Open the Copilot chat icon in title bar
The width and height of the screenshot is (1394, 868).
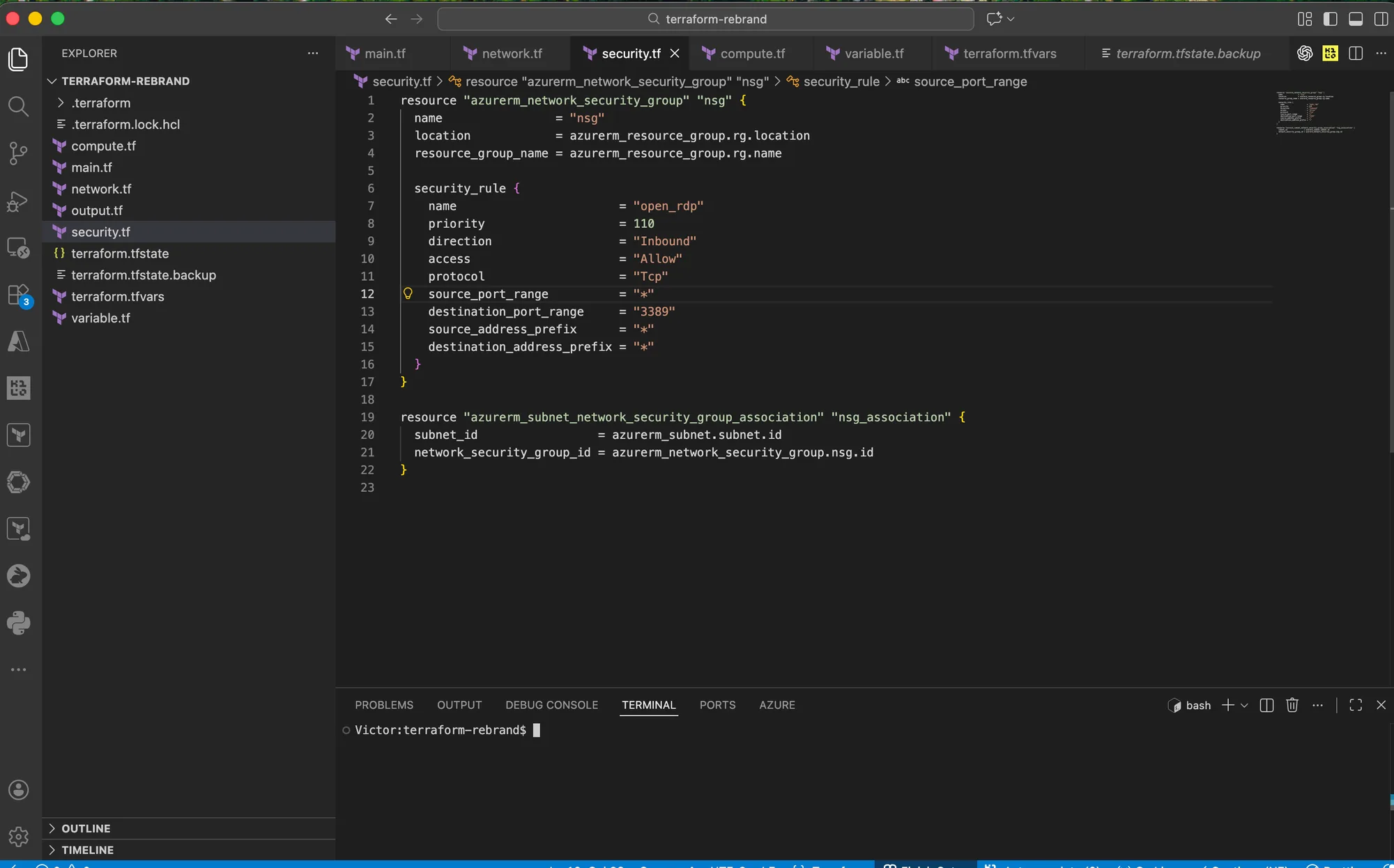tap(994, 19)
